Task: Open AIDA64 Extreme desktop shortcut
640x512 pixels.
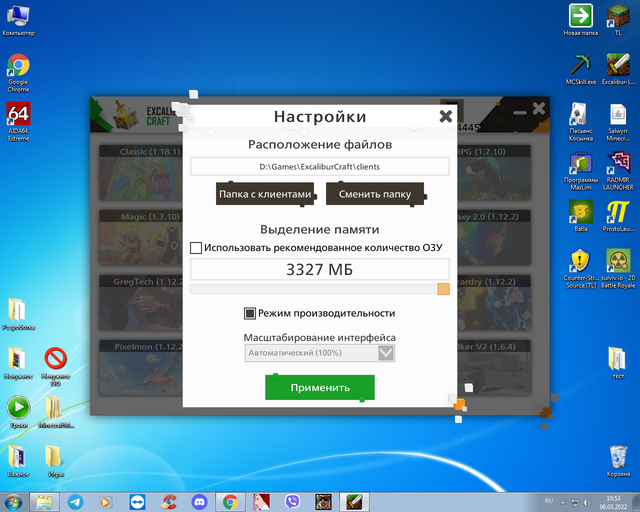Action: (x=18, y=122)
